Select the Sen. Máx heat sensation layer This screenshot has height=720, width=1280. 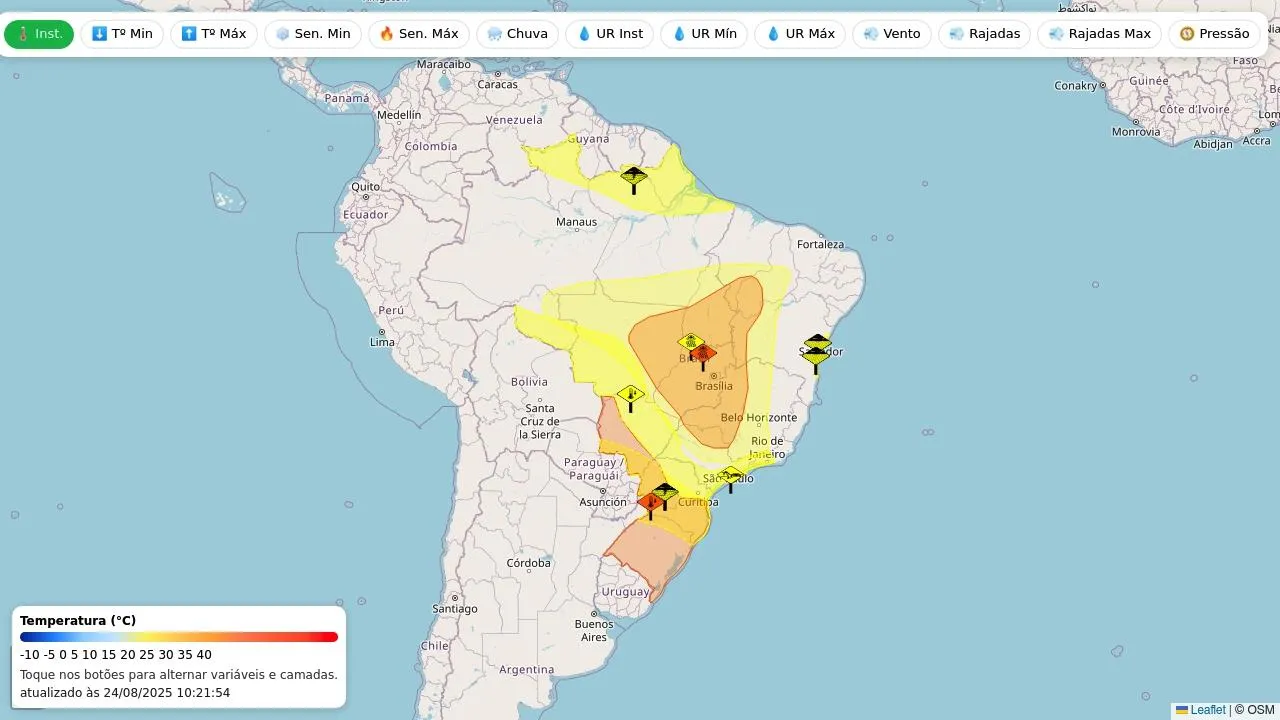[x=418, y=34]
